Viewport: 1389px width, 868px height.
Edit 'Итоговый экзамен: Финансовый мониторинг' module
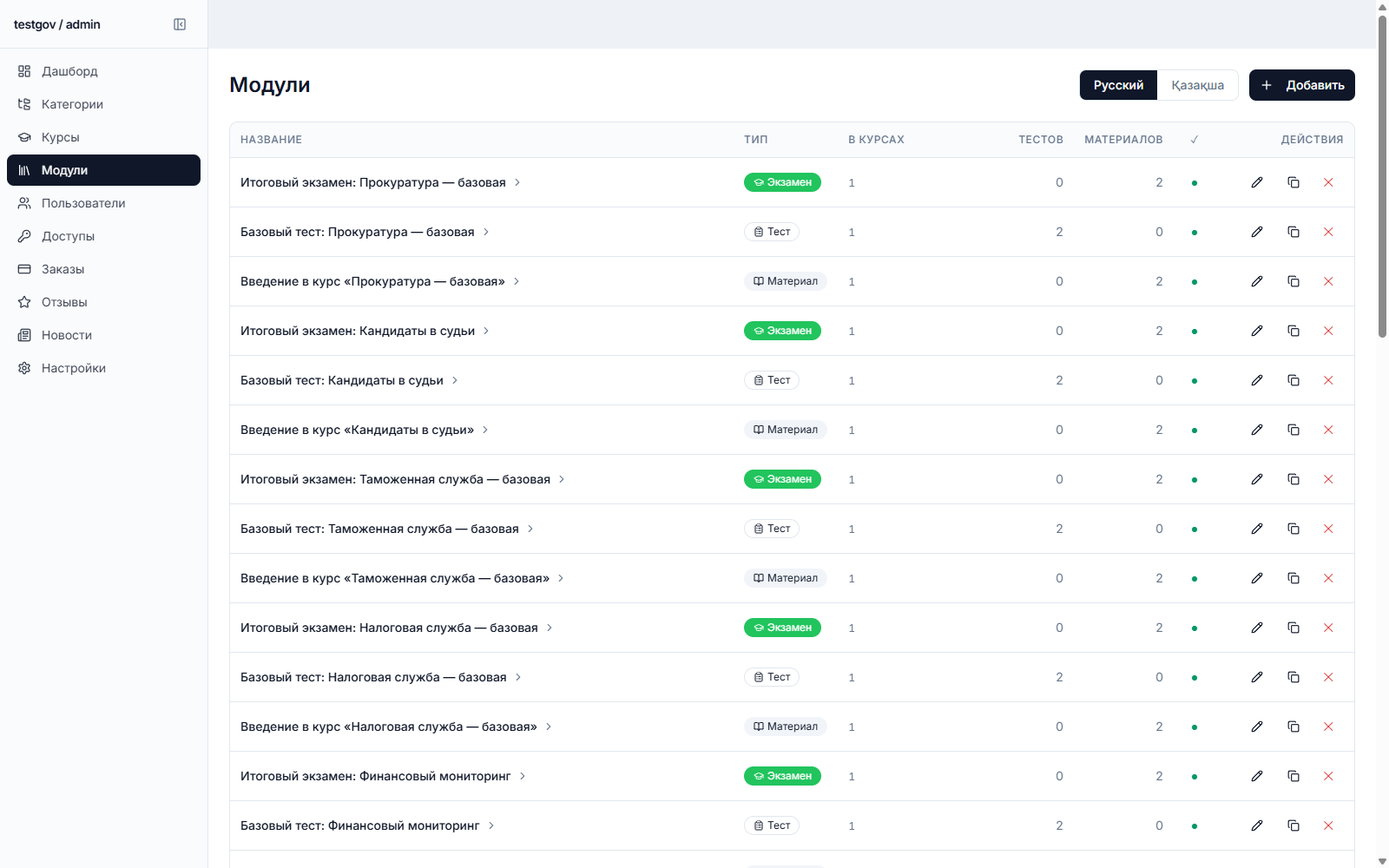point(1257,776)
